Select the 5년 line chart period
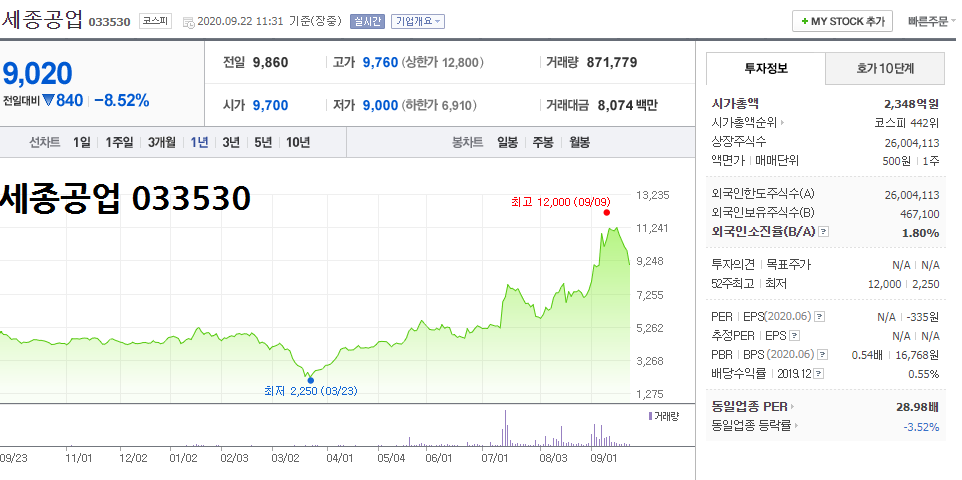Screen dimensions: 962x480 pyautogui.click(x=263, y=142)
